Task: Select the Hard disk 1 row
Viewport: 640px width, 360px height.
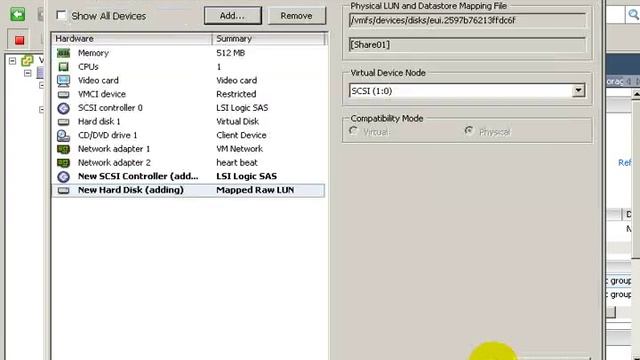Action: tap(189, 122)
